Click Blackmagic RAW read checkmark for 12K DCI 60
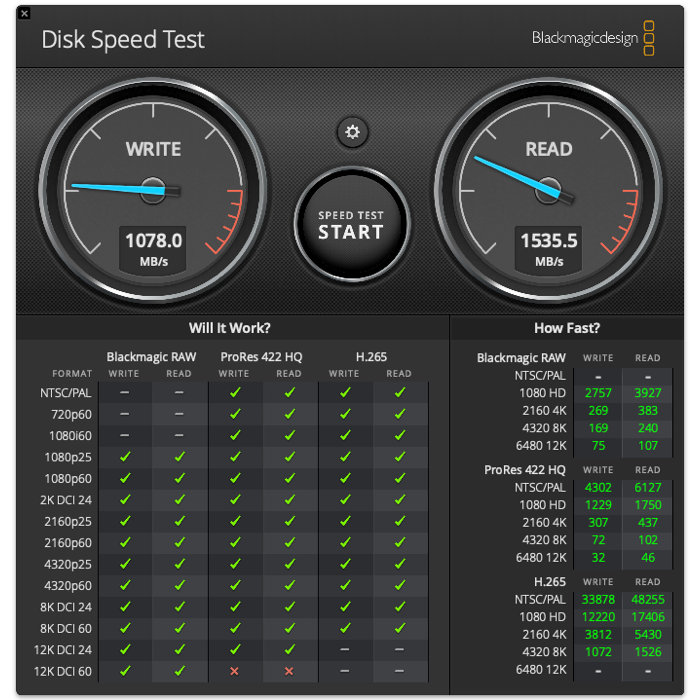The width and height of the screenshot is (700, 700). click(x=179, y=671)
